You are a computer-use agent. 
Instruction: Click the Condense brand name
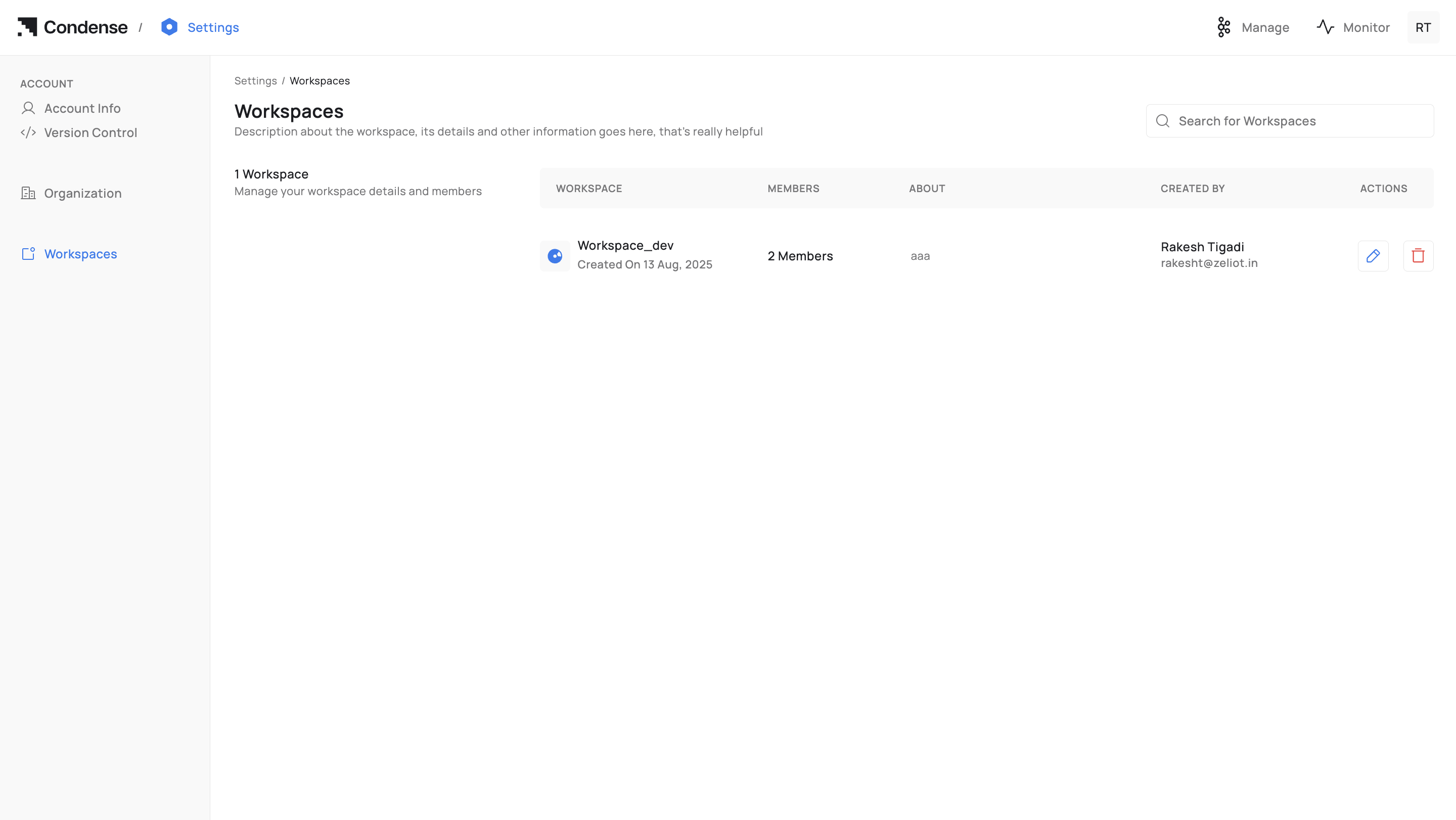[x=85, y=27]
